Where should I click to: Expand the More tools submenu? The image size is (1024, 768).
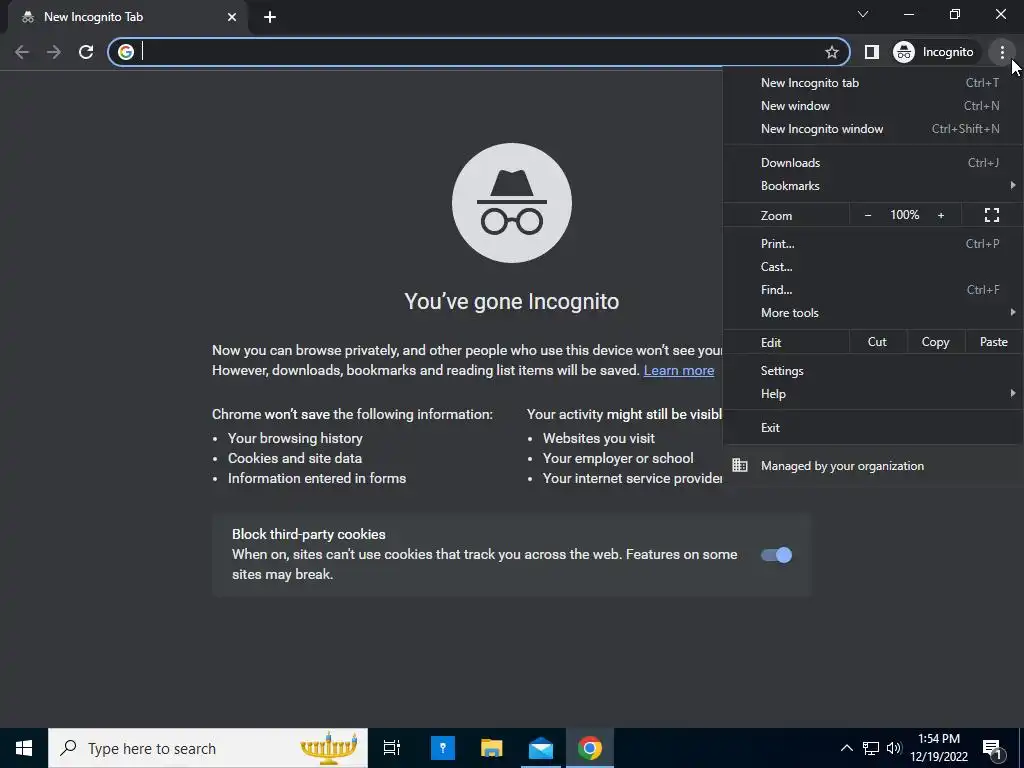(x=873, y=313)
